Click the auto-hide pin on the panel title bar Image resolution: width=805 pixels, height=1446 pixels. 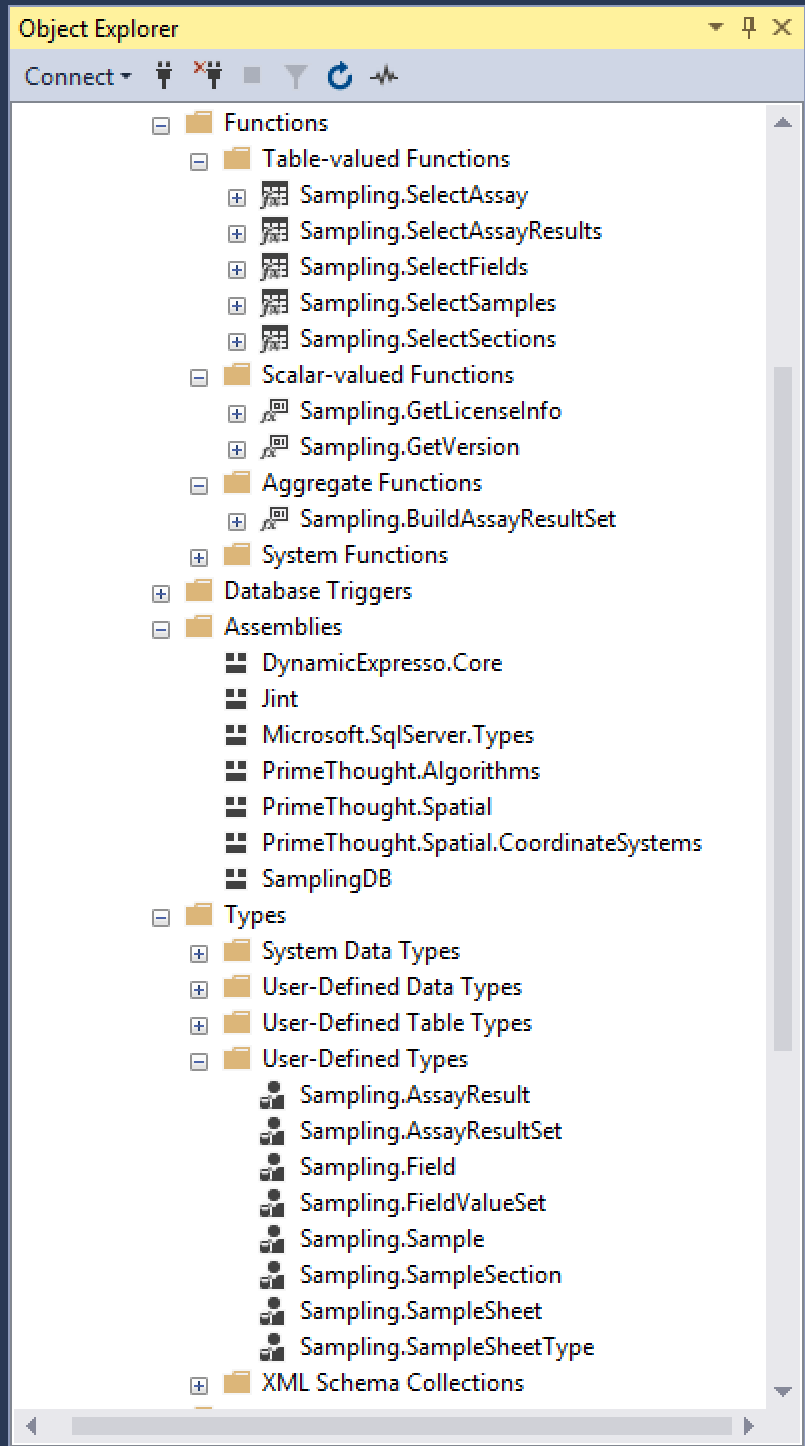[x=748, y=27]
